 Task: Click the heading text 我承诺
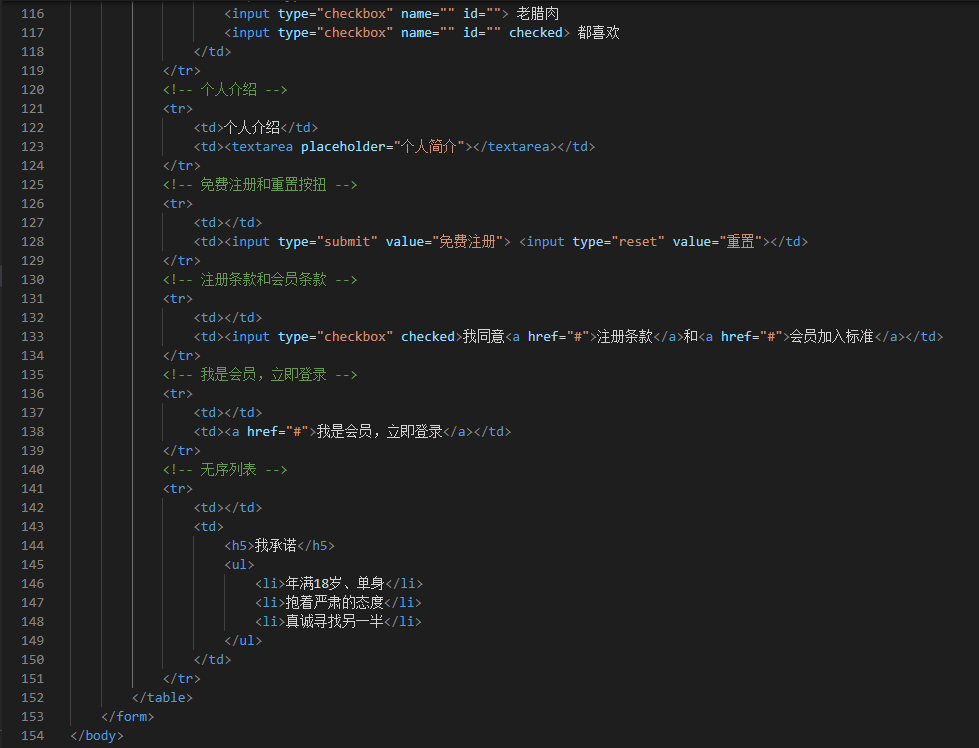point(275,546)
